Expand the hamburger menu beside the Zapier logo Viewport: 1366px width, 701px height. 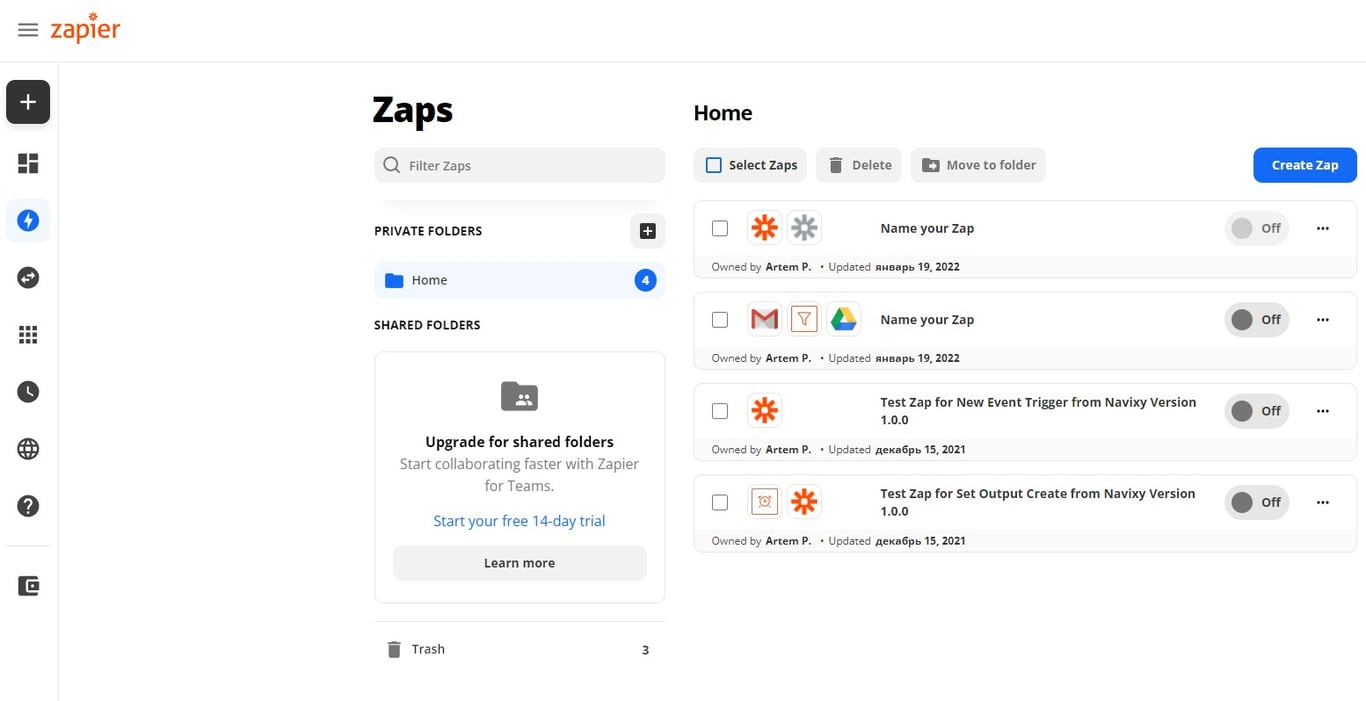[28, 29]
